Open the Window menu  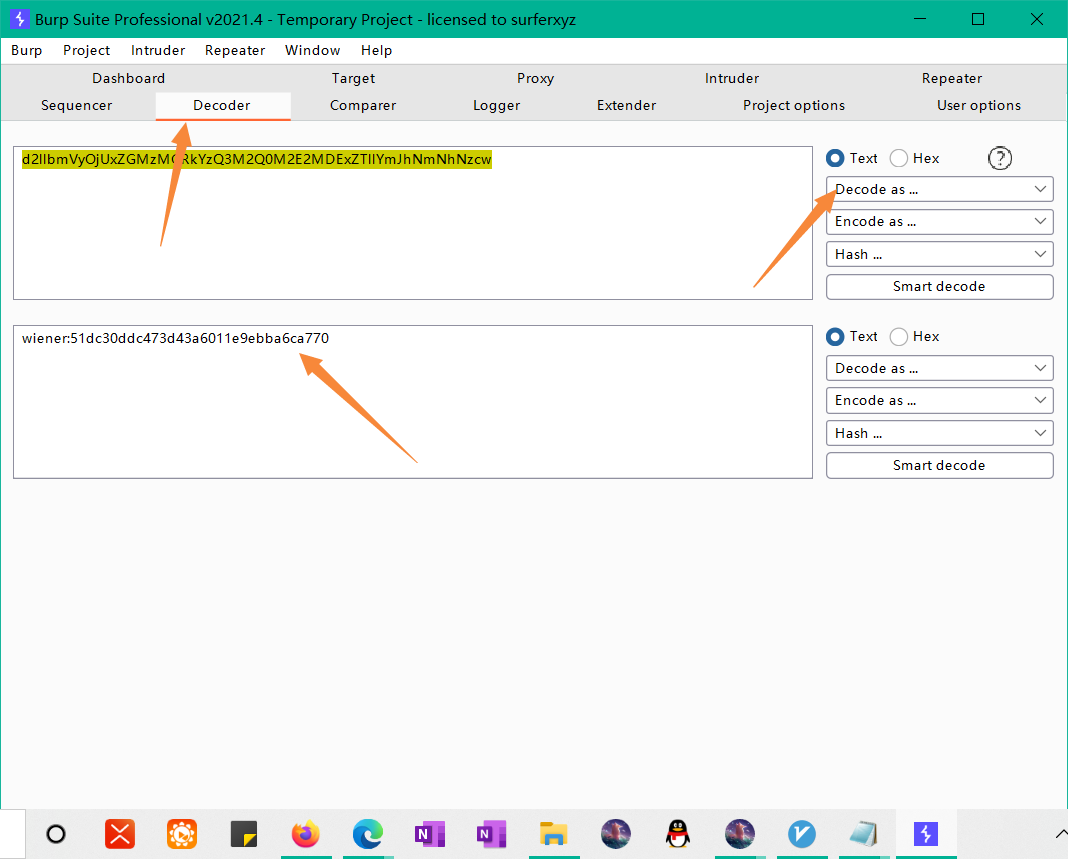point(313,50)
